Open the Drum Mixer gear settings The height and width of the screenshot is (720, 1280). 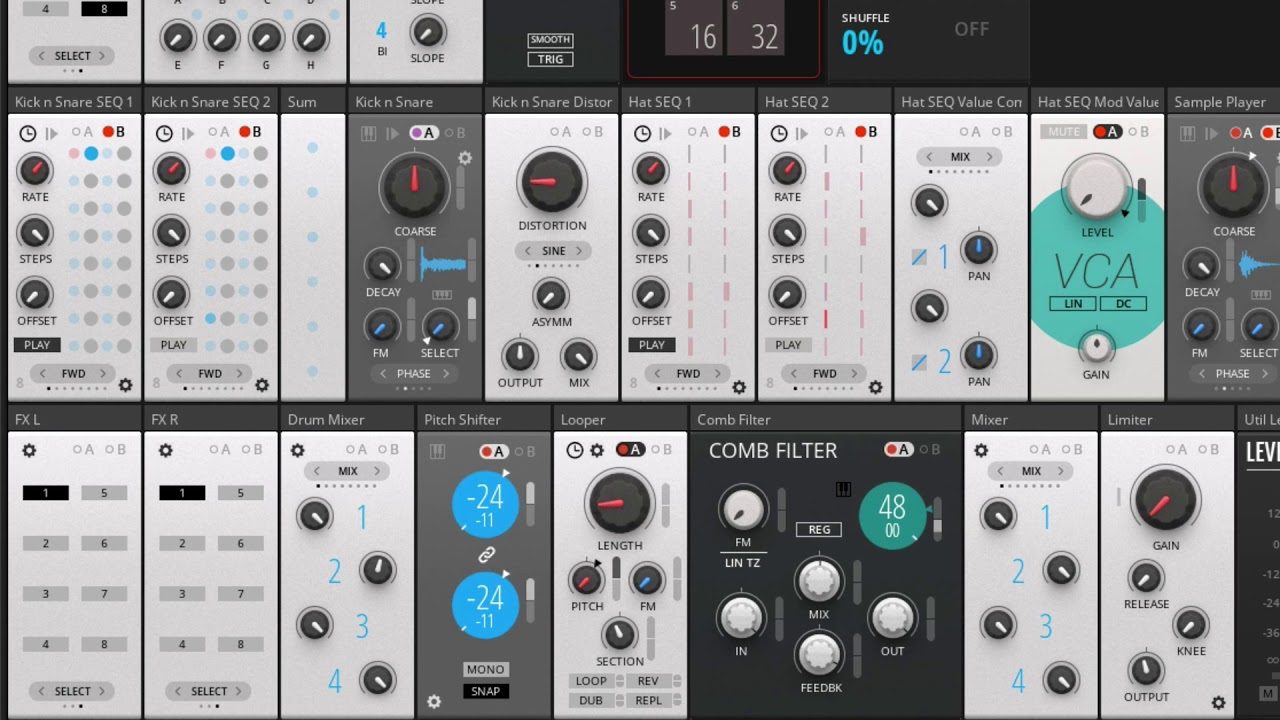[x=297, y=451]
